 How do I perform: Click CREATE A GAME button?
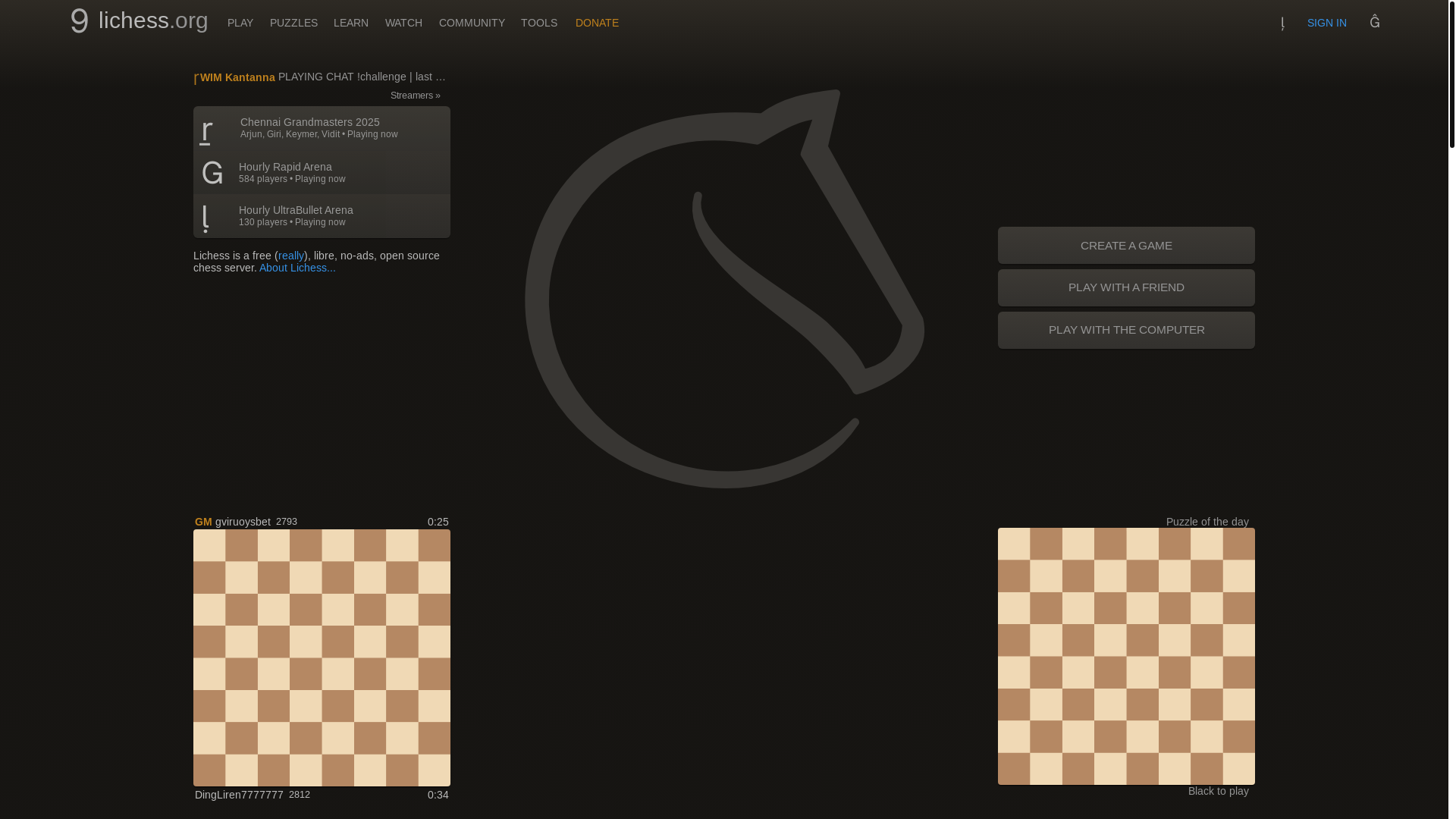tap(1126, 245)
